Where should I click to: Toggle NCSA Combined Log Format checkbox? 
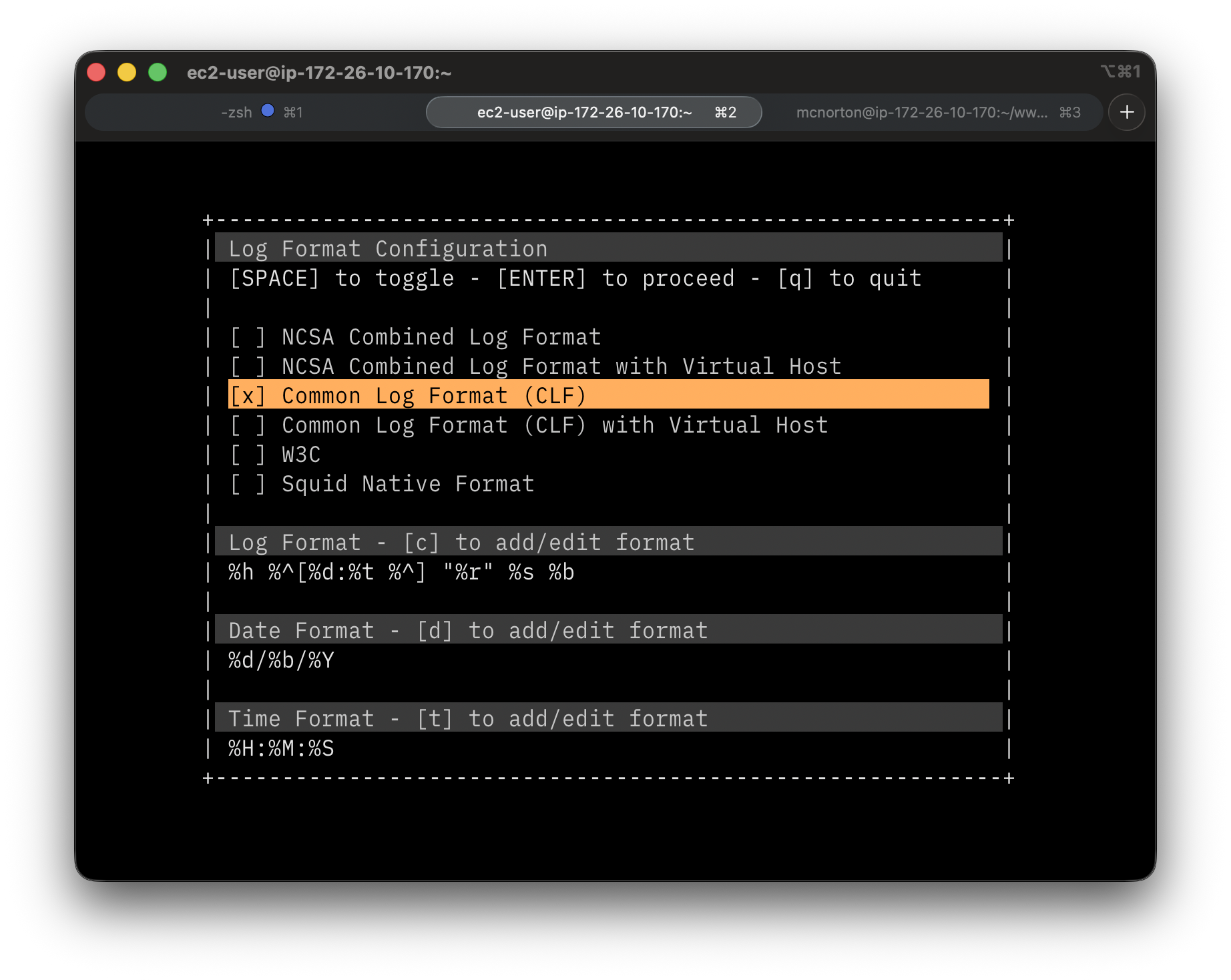[x=248, y=338]
